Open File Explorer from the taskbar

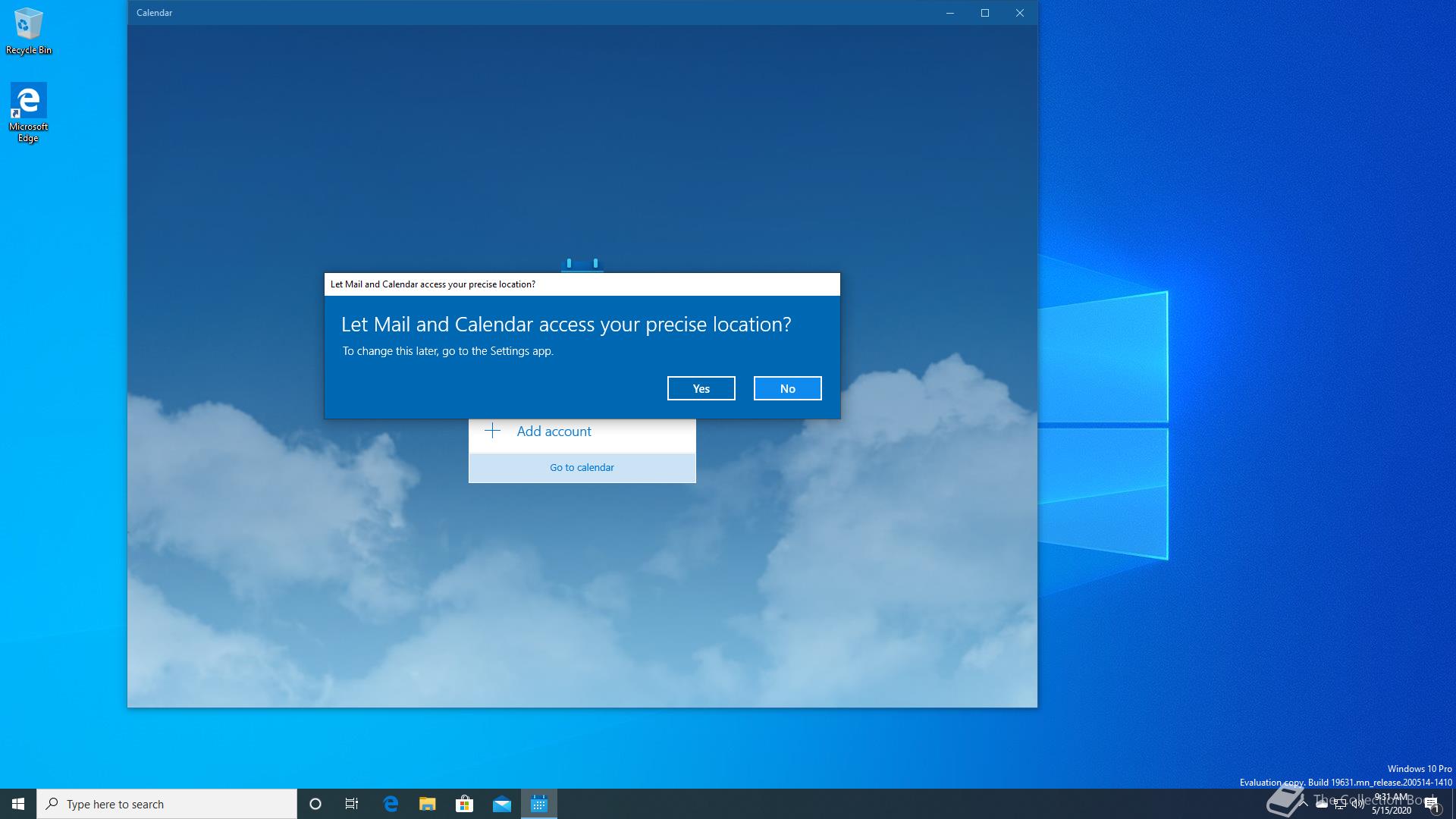pyautogui.click(x=428, y=804)
